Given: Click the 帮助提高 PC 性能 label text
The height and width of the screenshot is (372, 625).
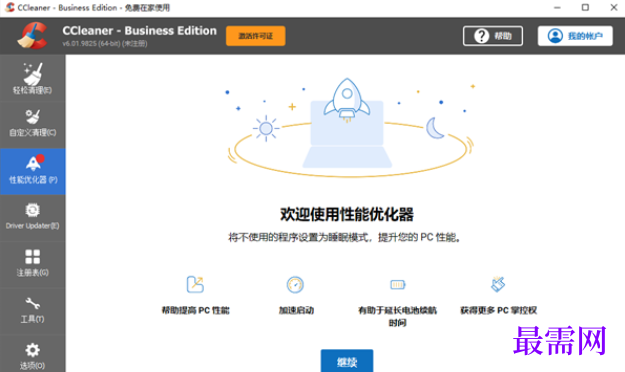Looking at the screenshot, I should click(195, 310).
